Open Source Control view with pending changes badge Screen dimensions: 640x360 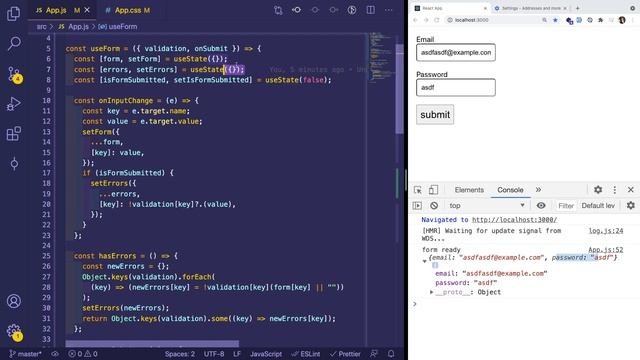tap(14, 75)
